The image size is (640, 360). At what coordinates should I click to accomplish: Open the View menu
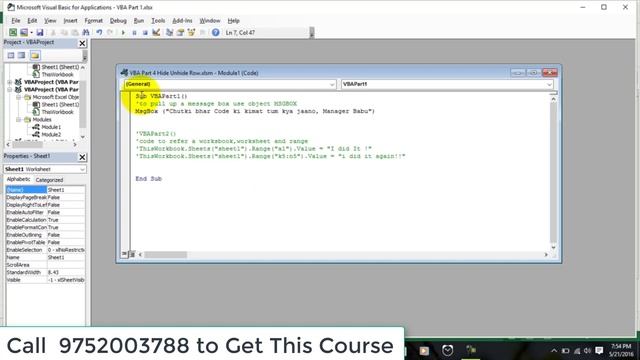point(50,20)
